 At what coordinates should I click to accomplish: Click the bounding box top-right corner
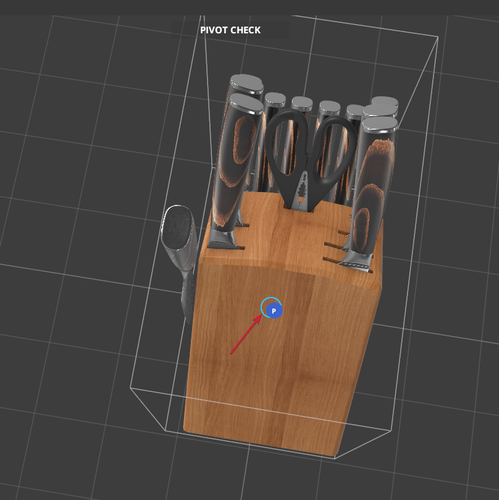point(438,37)
